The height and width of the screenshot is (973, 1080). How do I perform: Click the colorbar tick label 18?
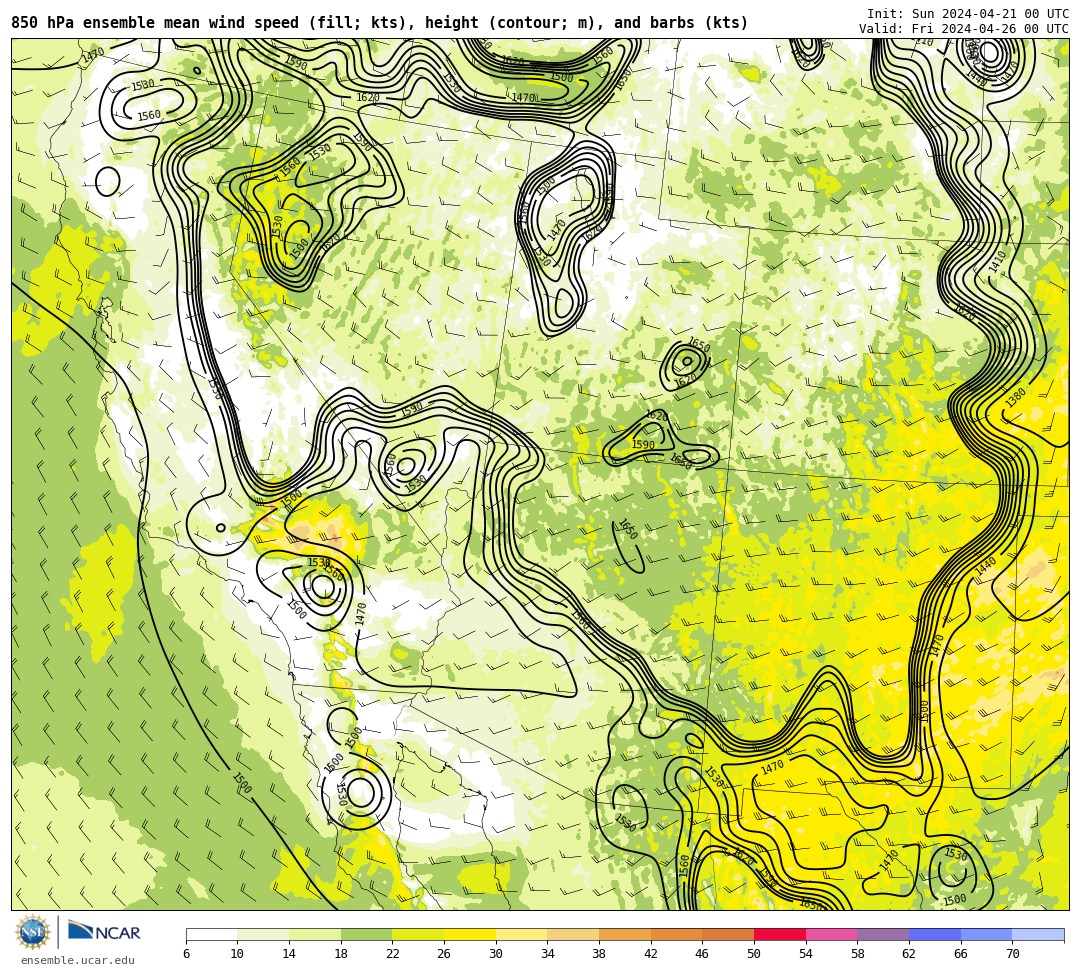(341, 954)
